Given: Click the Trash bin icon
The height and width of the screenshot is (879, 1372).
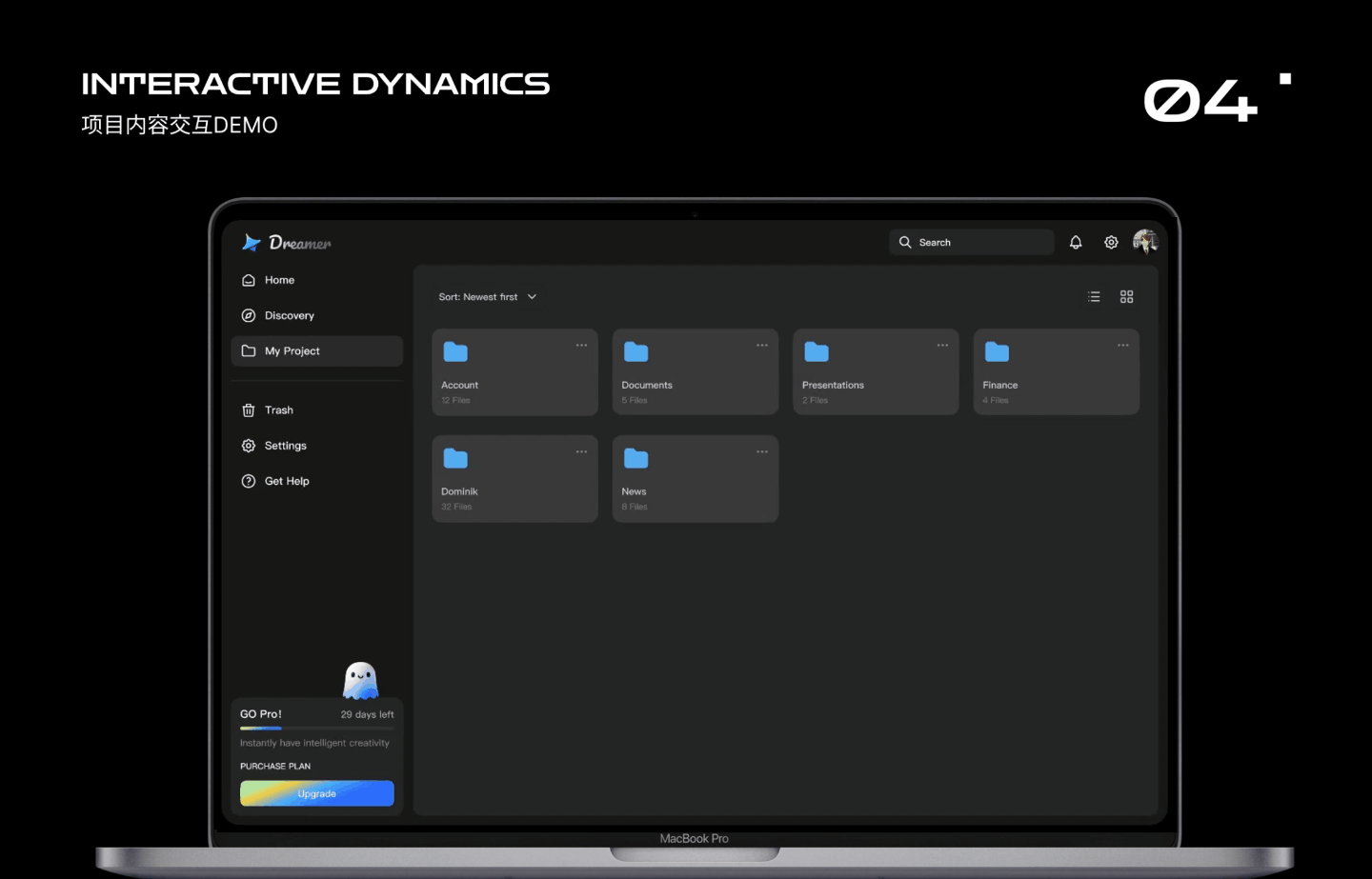Looking at the screenshot, I should coord(249,410).
